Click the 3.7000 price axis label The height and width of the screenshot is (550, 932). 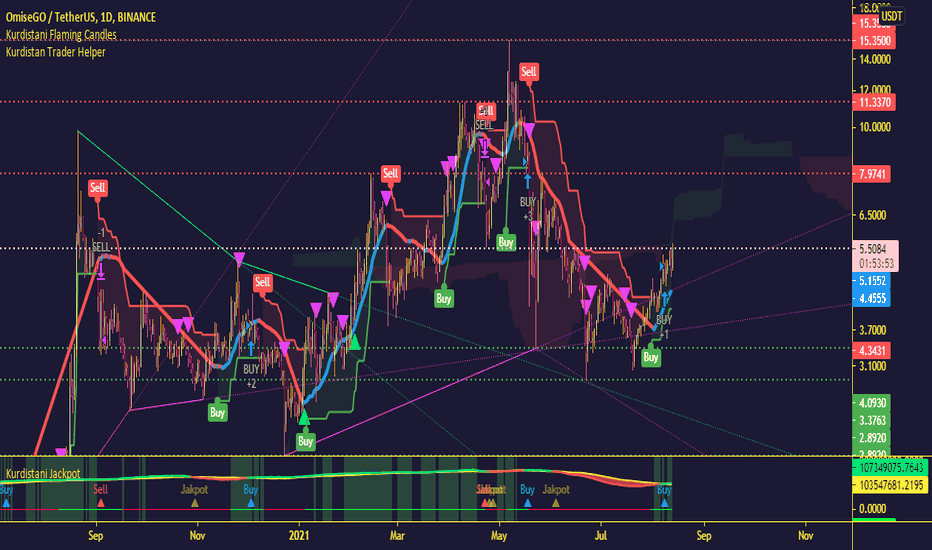click(x=873, y=330)
